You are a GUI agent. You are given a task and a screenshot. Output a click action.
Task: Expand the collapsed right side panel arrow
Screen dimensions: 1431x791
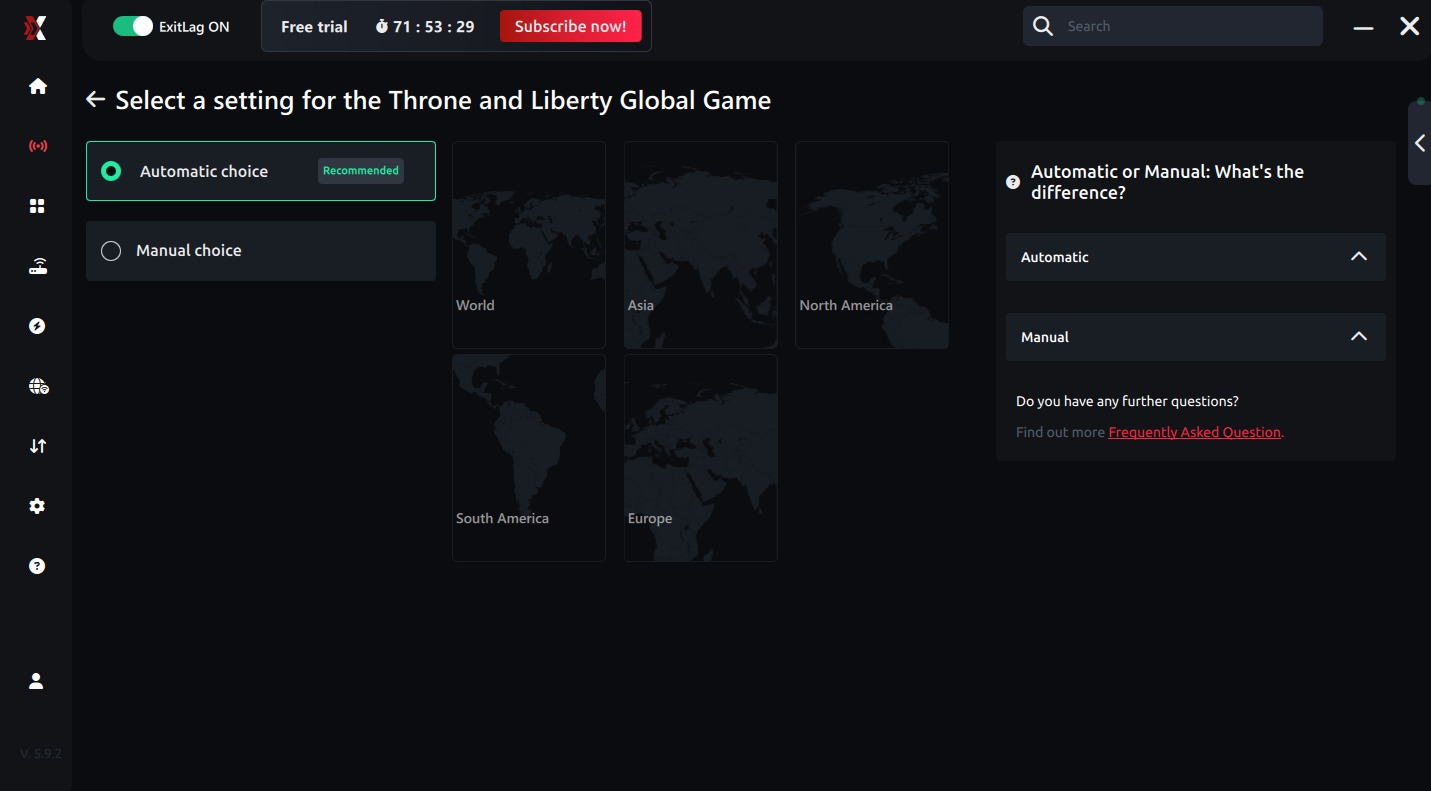(x=1419, y=143)
